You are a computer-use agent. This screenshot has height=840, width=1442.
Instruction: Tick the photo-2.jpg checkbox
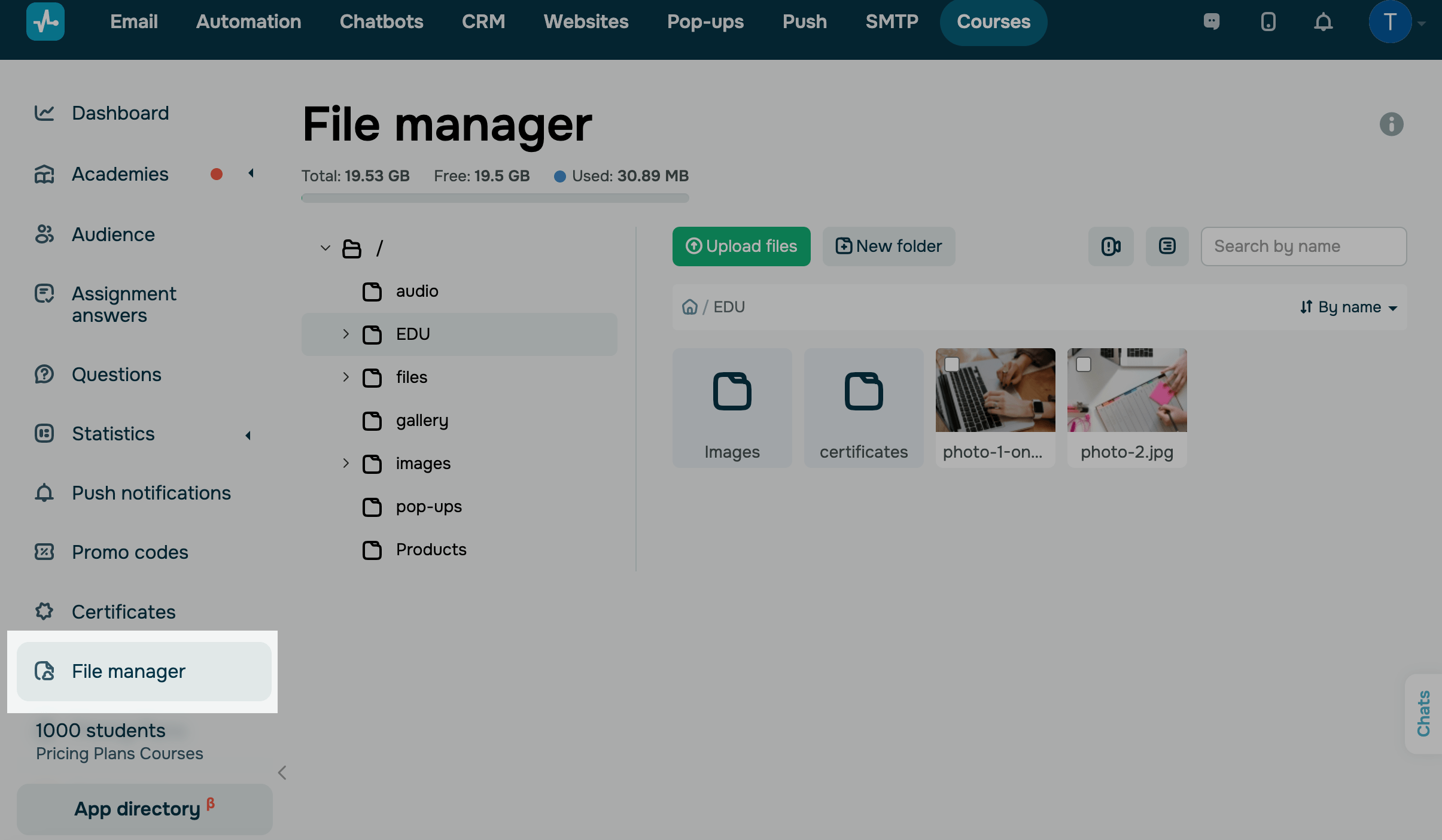click(1083, 364)
